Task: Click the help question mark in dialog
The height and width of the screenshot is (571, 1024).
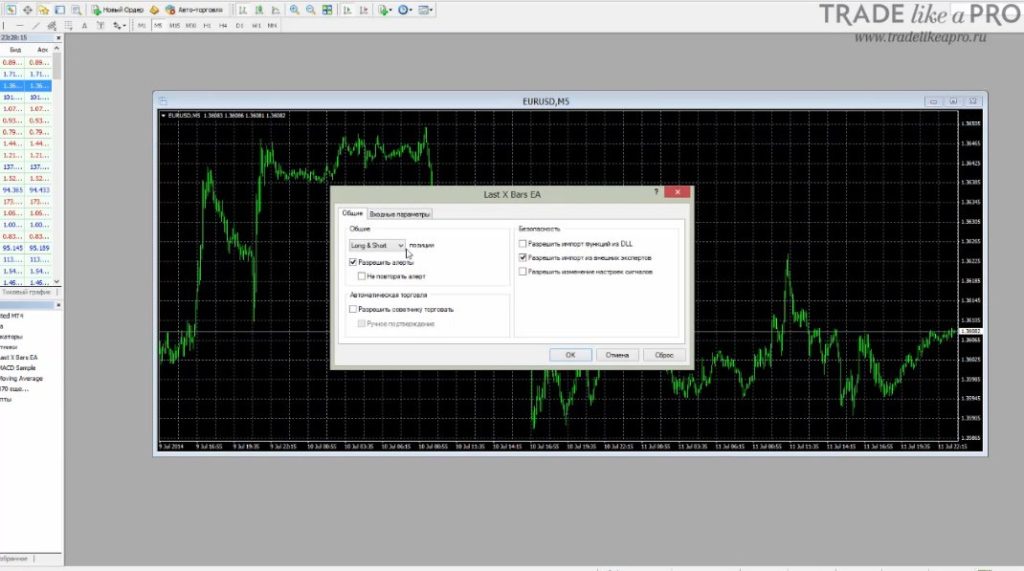Action: click(x=655, y=194)
